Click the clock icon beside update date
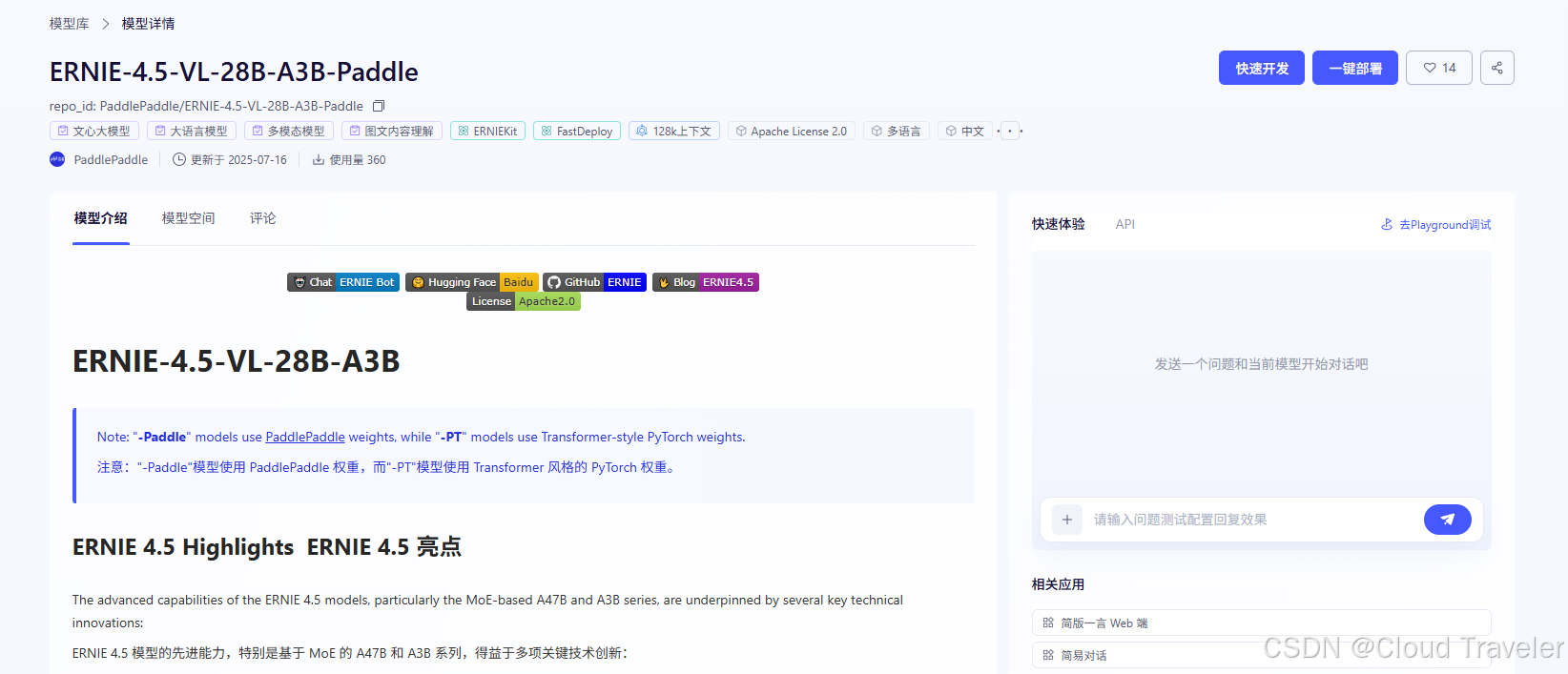The width and height of the screenshot is (1568, 674). pyautogui.click(x=179, y=159)
